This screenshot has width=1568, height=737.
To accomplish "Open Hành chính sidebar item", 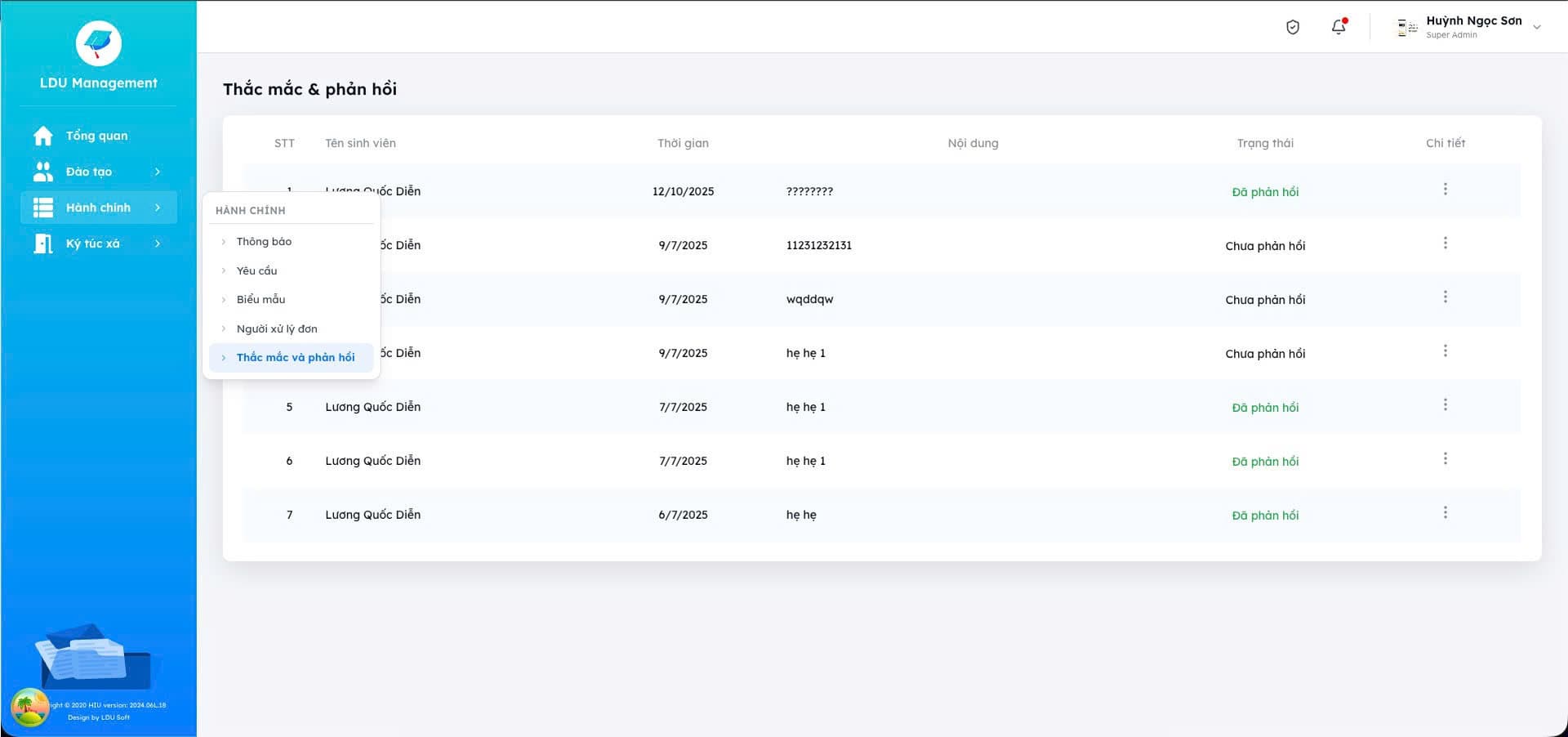I will pyautogui.click(x=98, y=208).
